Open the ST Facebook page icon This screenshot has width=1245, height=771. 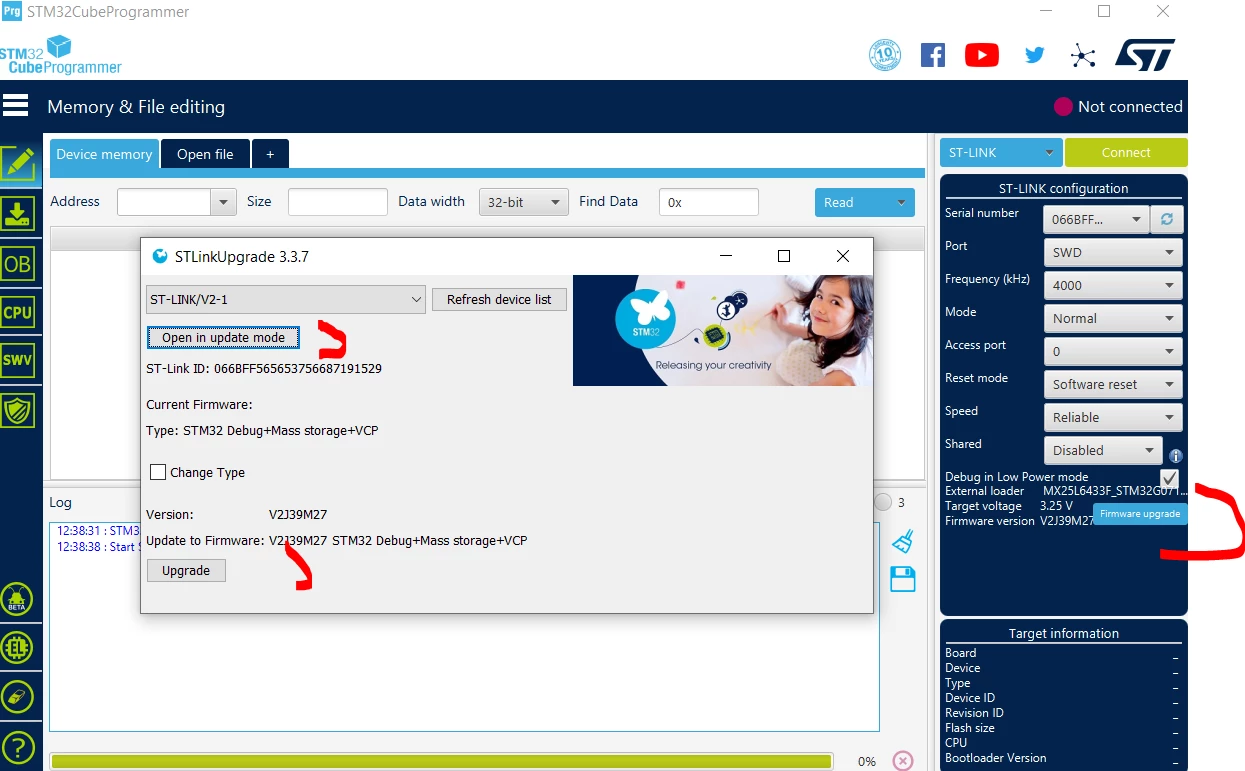(933, 54)
